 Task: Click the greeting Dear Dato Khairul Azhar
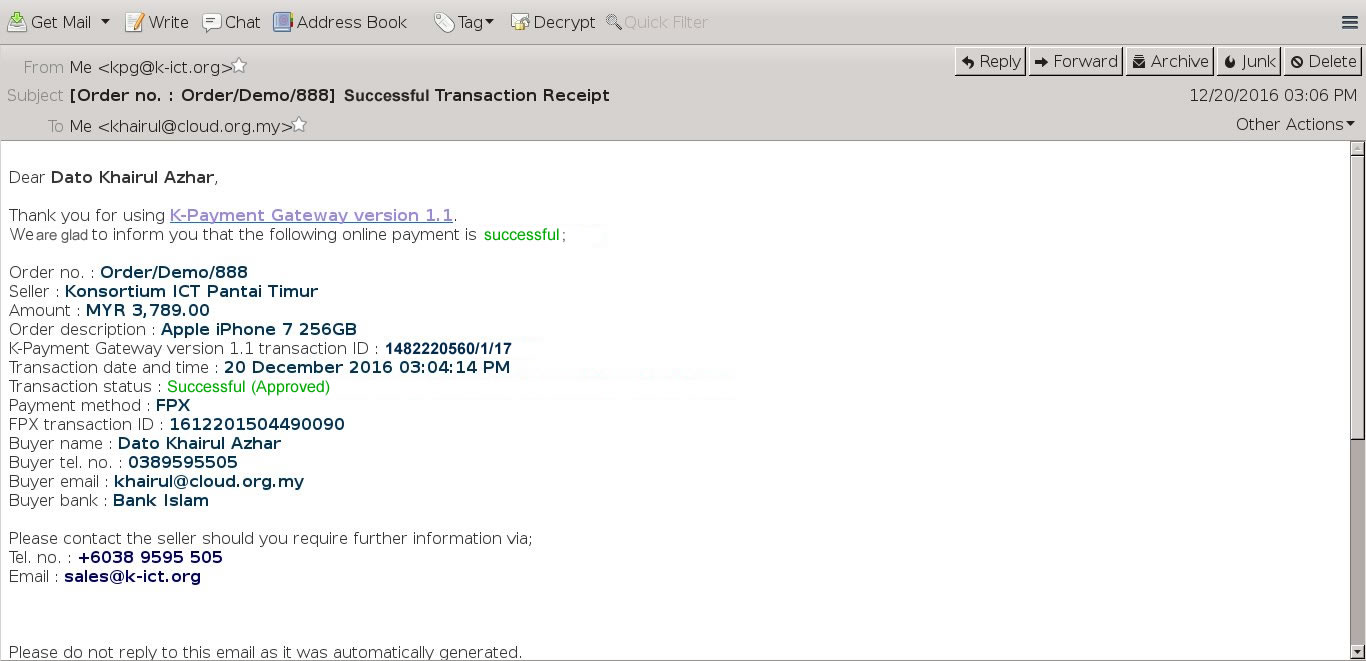click(113, 177)
